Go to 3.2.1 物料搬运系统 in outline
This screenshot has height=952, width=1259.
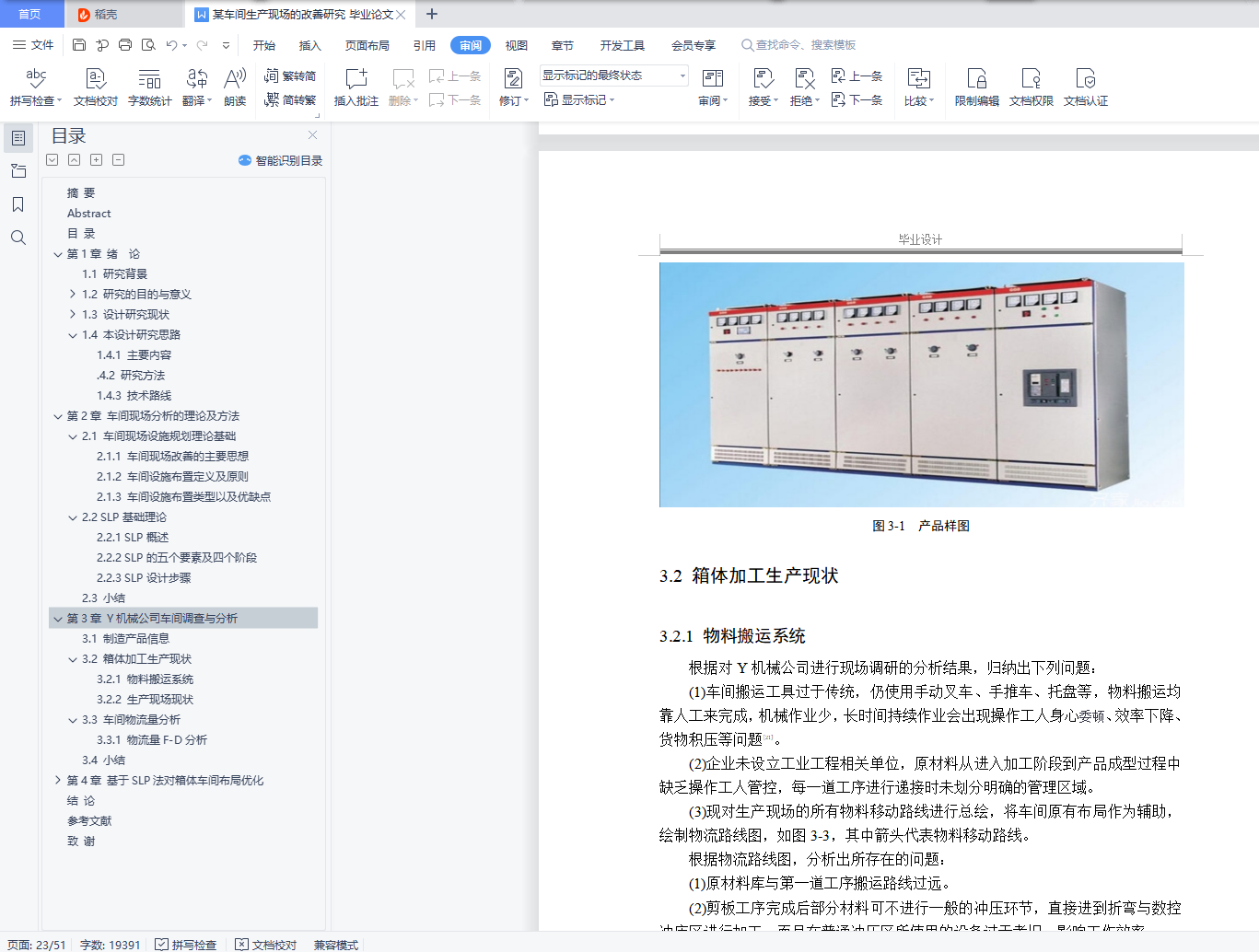(x=145, y=679)
